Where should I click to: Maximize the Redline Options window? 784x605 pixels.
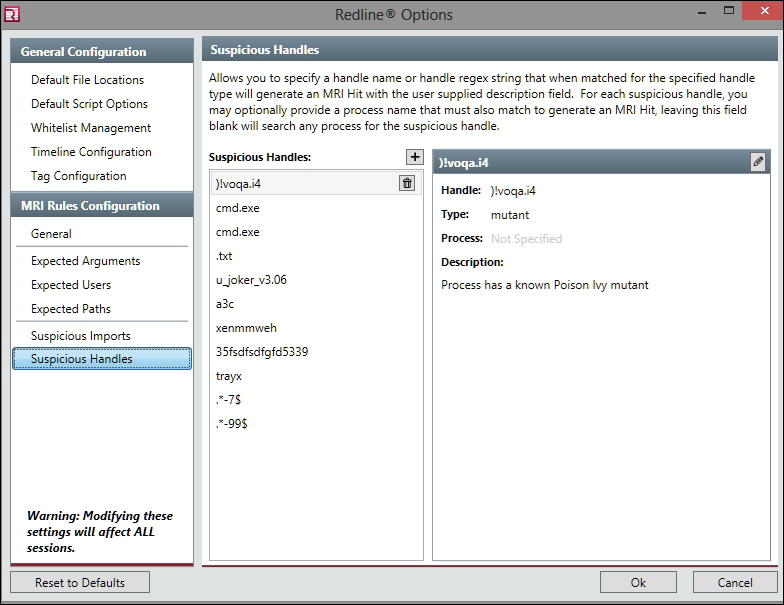tap(729, 11)
